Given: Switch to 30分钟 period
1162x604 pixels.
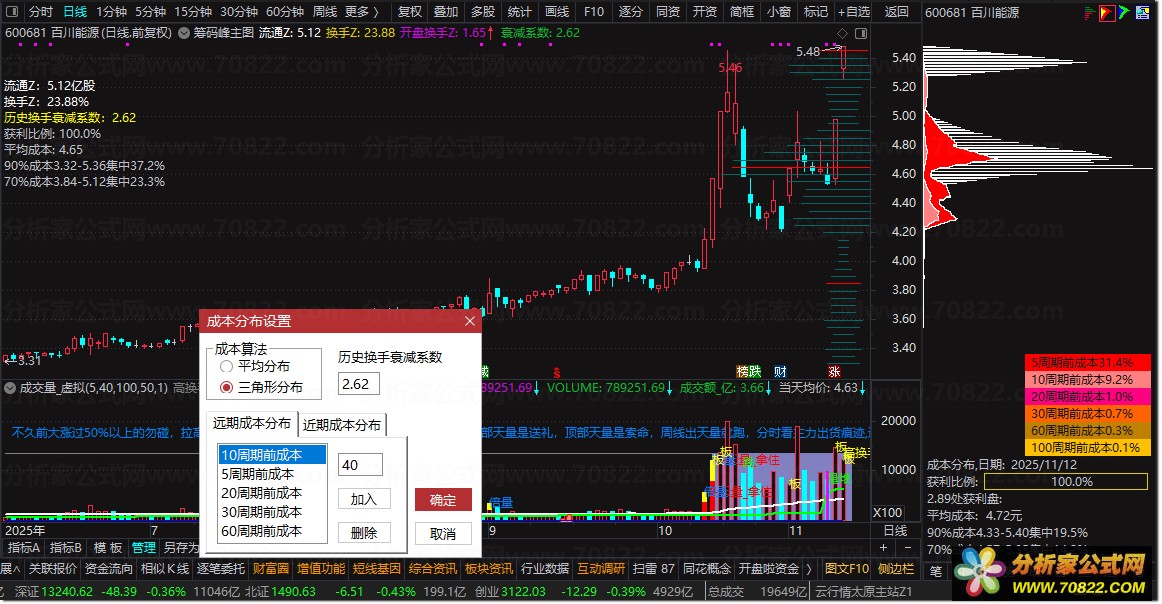Looking at the screenshot, I should pyautogui.click(x=239, y=12).
